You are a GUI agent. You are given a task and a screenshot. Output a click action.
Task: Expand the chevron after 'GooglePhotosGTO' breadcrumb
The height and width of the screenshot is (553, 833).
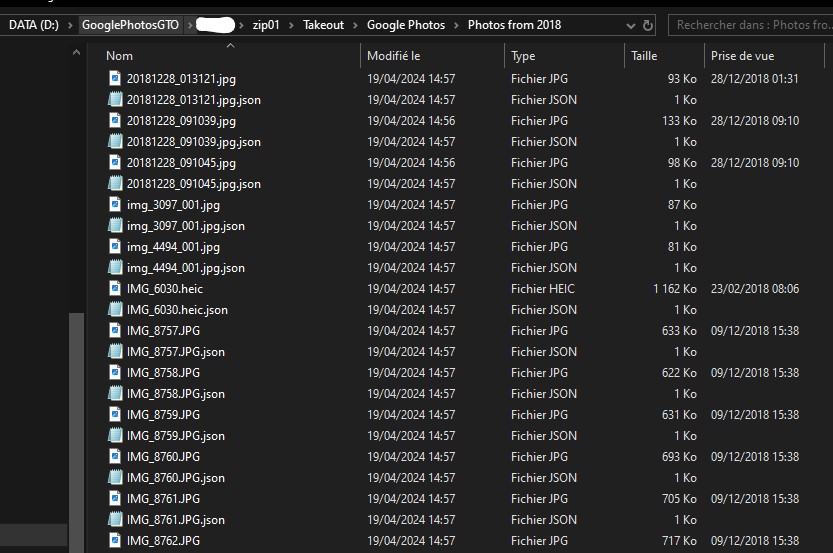pos(190,25)
